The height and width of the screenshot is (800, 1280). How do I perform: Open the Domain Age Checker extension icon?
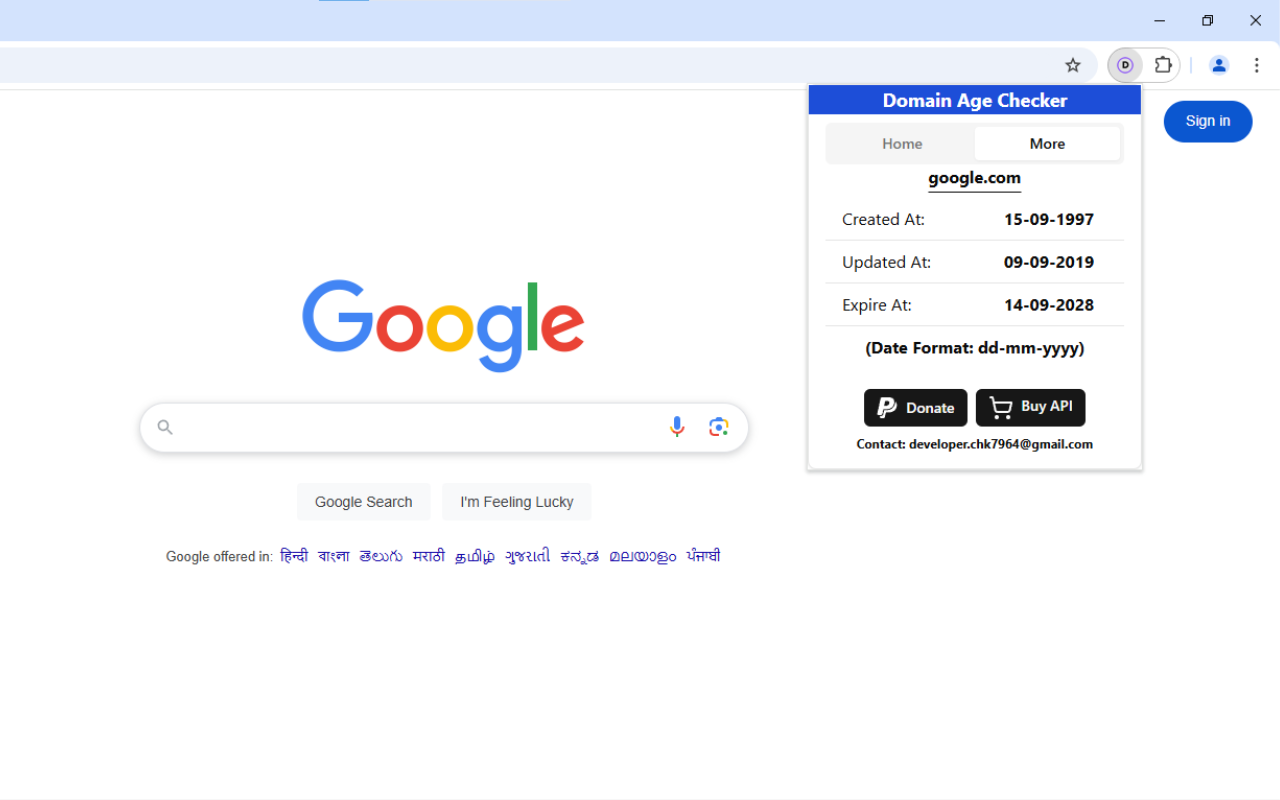1125,65
